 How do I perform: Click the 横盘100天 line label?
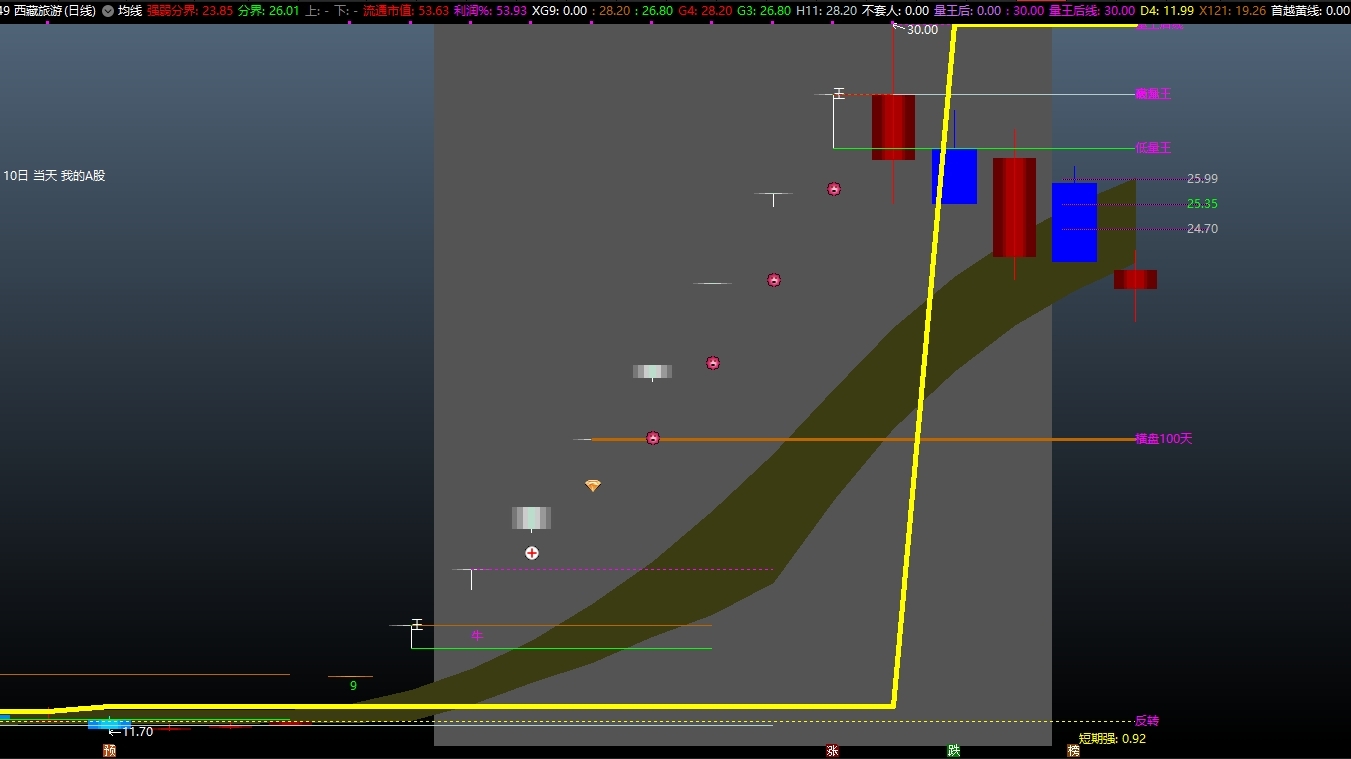click(x=1164, y=439)
